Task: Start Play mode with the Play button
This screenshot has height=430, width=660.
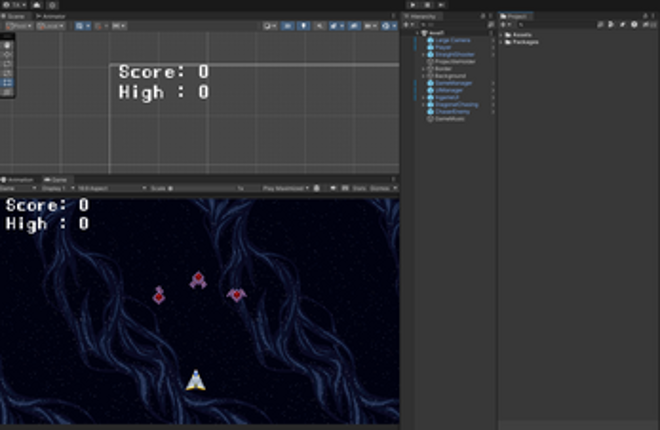Action: coord(413,5)
